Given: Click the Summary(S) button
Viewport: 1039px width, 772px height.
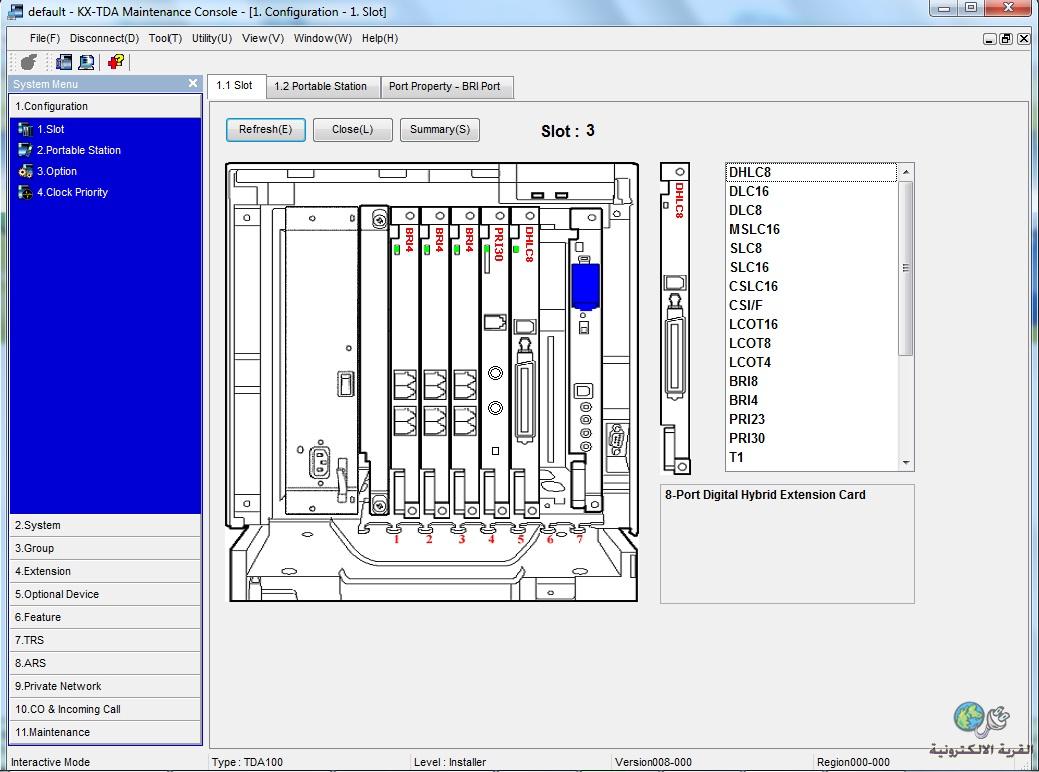Looking at the screenshot, I should click(x=440, y=129).
